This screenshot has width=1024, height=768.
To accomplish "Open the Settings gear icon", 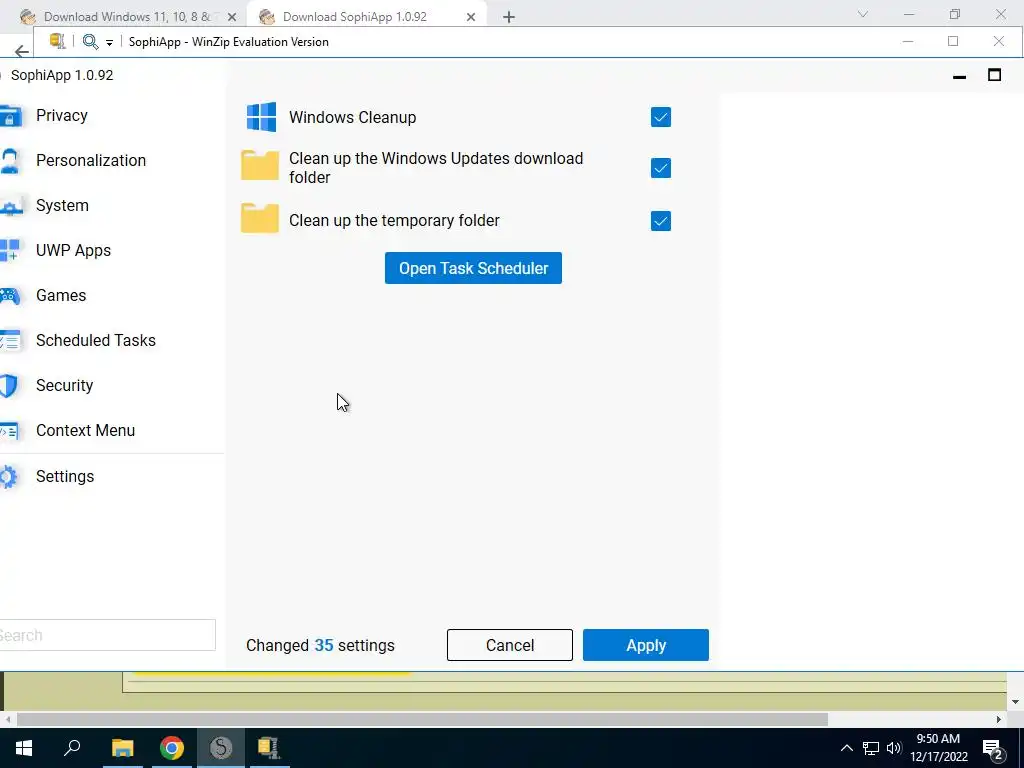I will 8,477.
